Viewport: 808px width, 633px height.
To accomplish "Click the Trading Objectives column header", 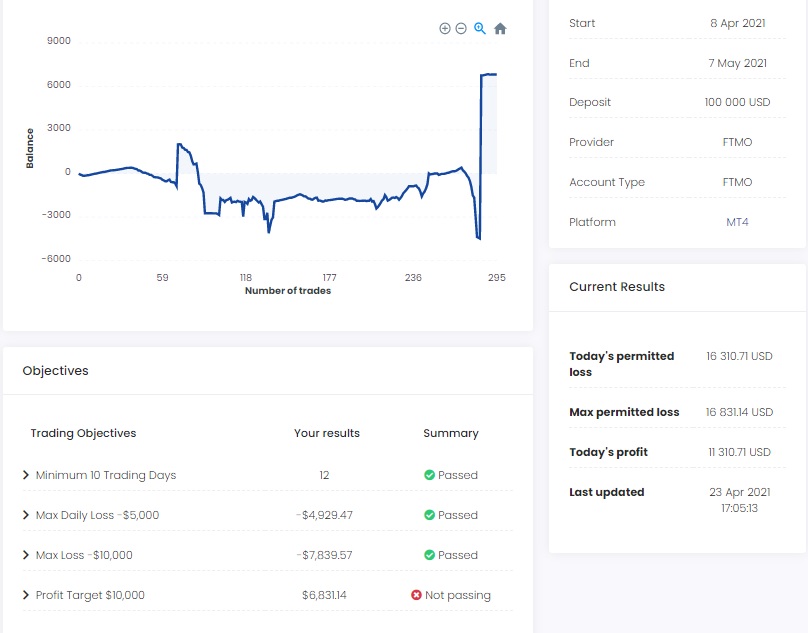I will [x=83, y=433].
